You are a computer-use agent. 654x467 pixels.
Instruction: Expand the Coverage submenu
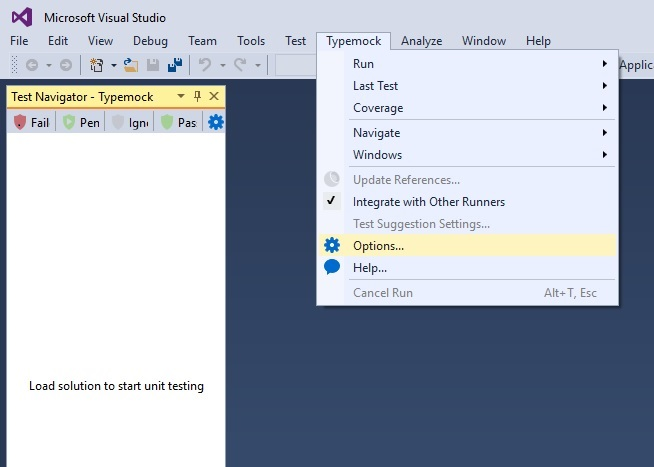(378, 108)
